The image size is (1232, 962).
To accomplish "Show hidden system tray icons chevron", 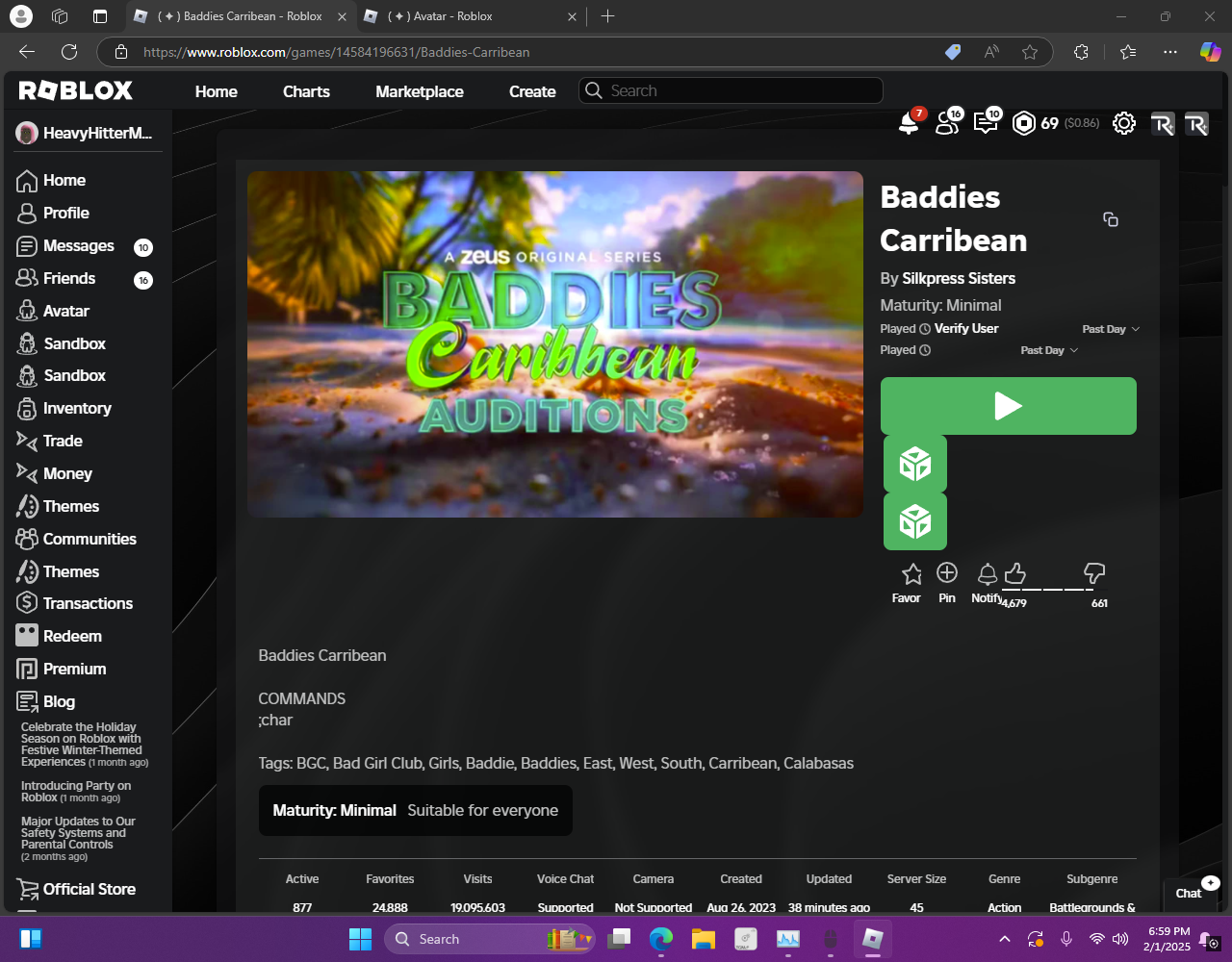I will click(1005, 939).
